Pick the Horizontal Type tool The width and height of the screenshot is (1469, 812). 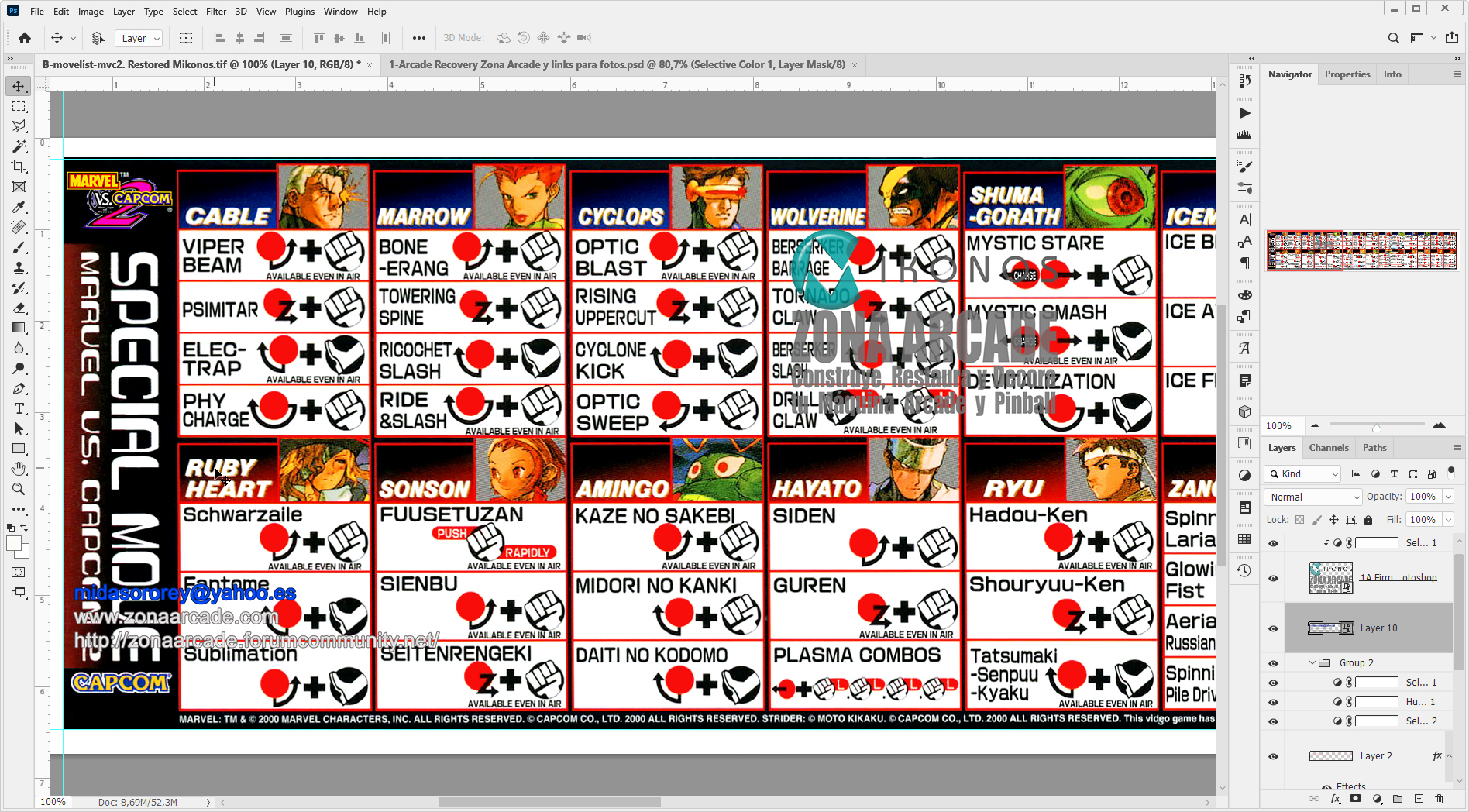point(19,408)
